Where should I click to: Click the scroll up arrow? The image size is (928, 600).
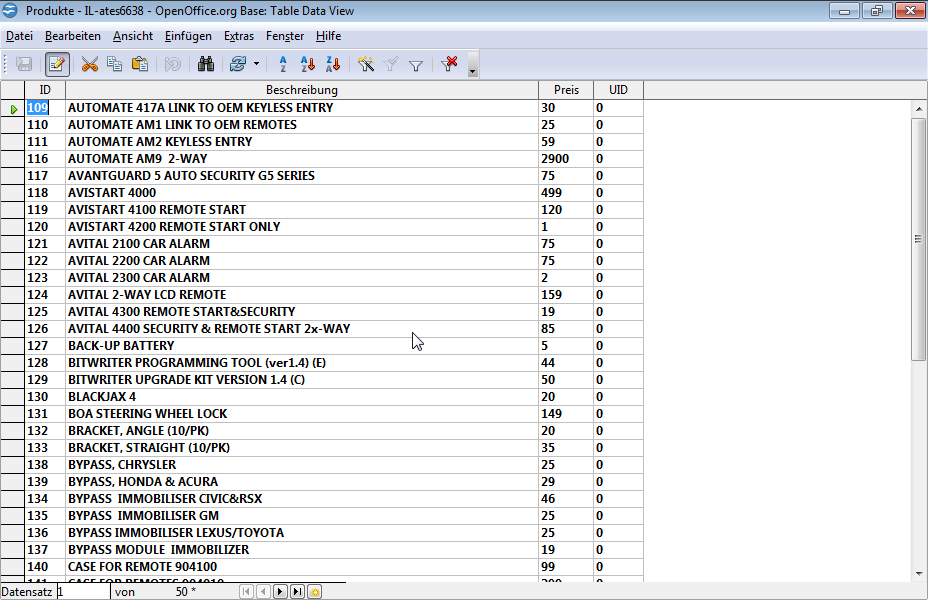(x=919, y=109)
